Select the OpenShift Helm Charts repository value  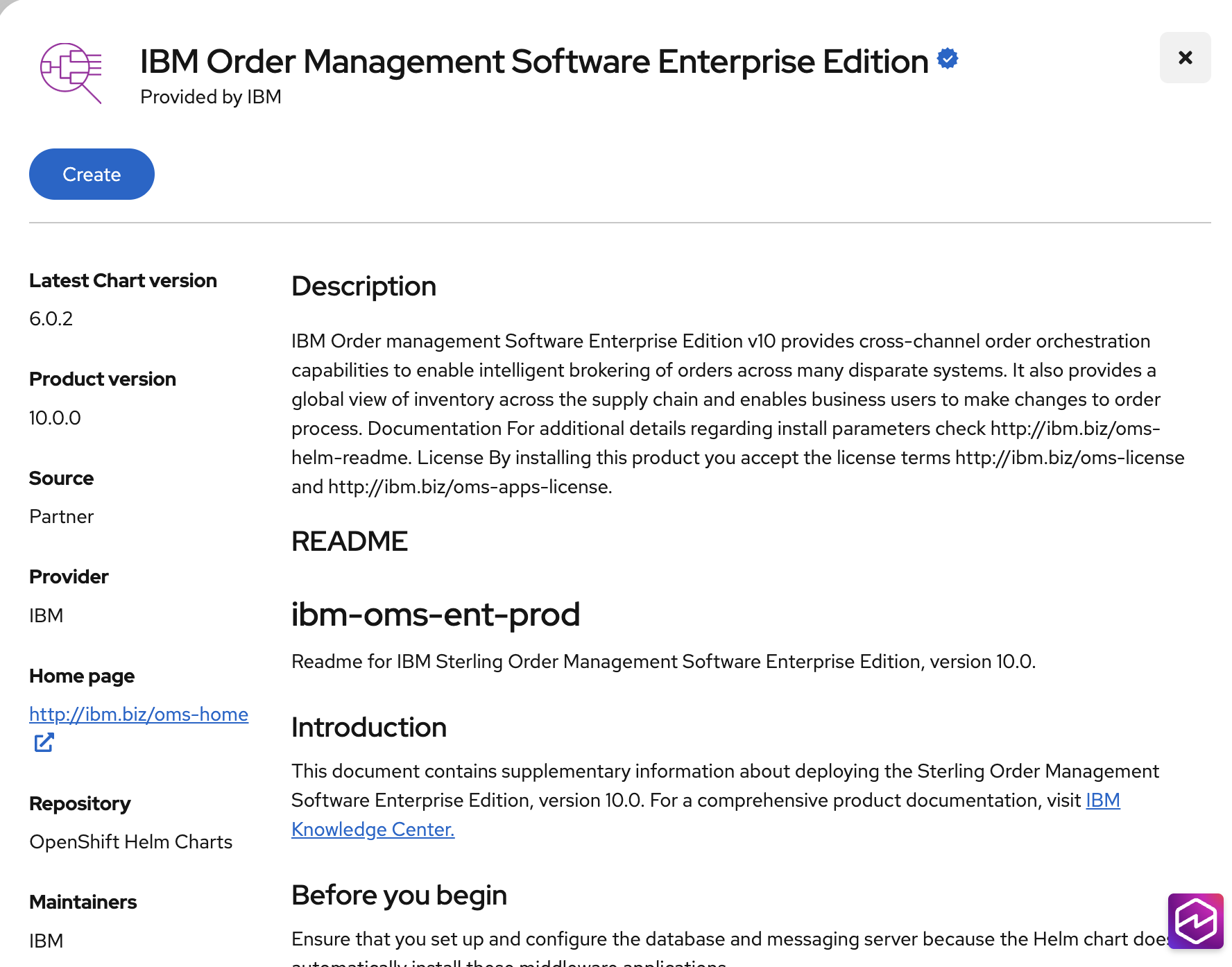click(130, 841)
